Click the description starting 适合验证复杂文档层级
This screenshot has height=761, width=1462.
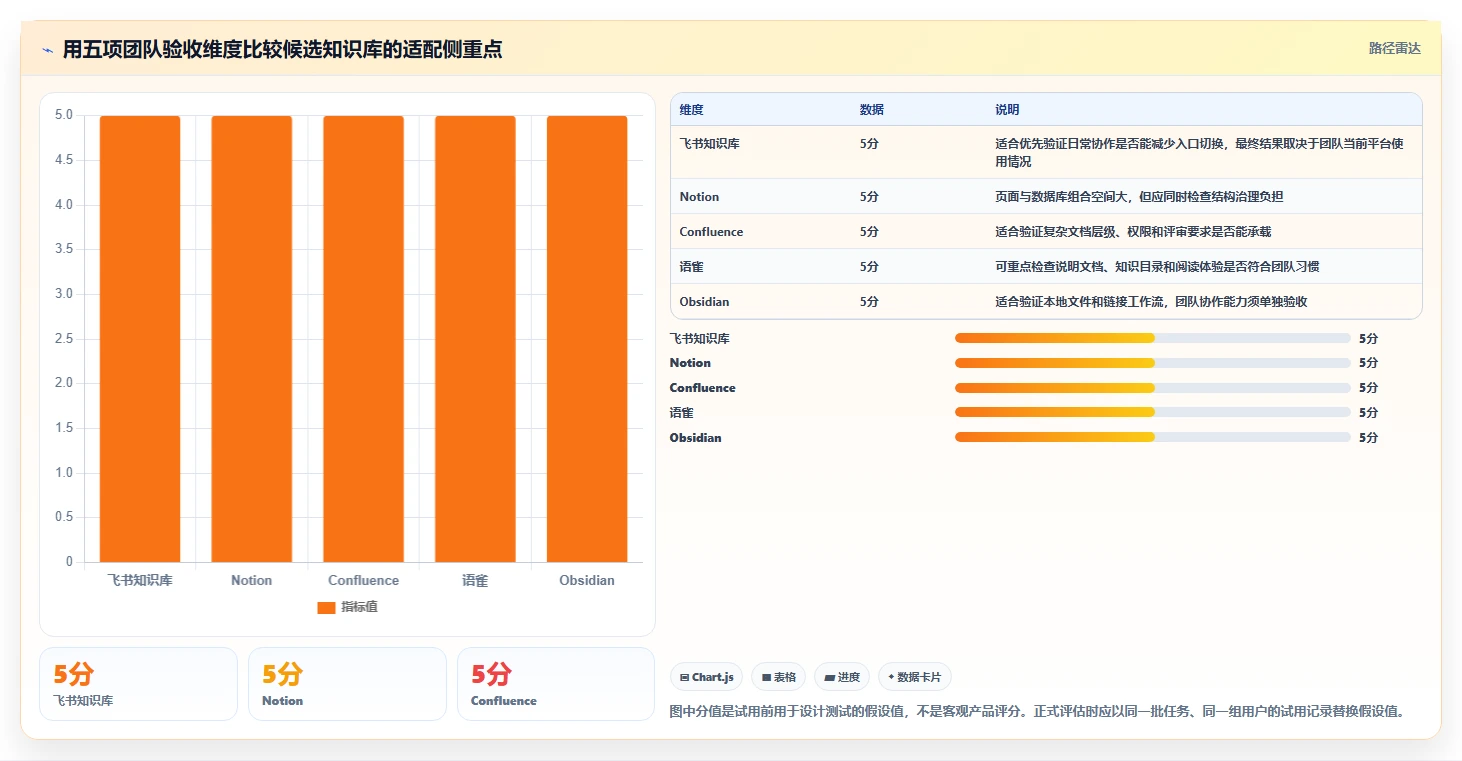tap(1133, 232)
